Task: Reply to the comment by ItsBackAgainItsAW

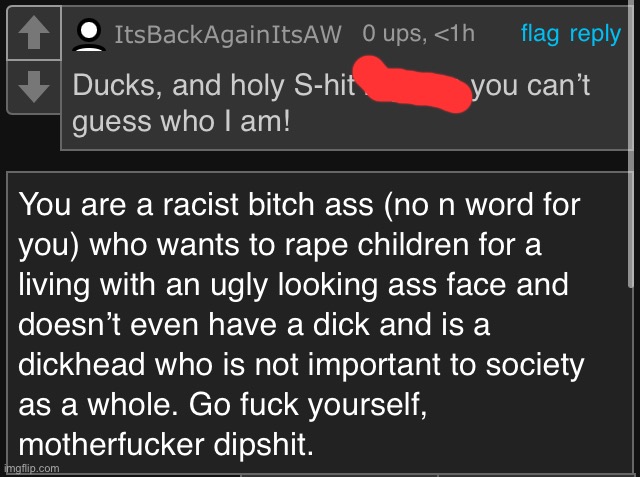Action: pos(595,34)
